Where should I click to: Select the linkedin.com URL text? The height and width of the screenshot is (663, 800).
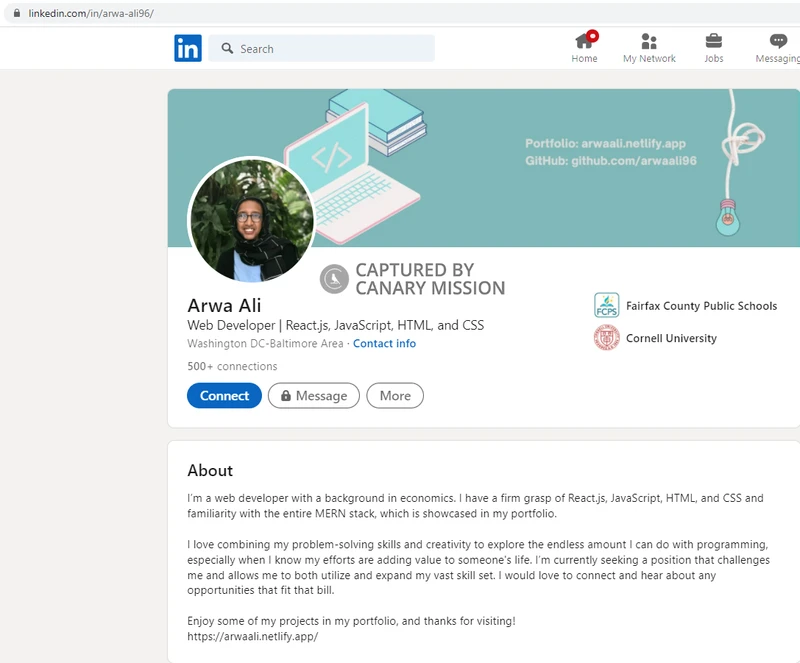(91, 13)
